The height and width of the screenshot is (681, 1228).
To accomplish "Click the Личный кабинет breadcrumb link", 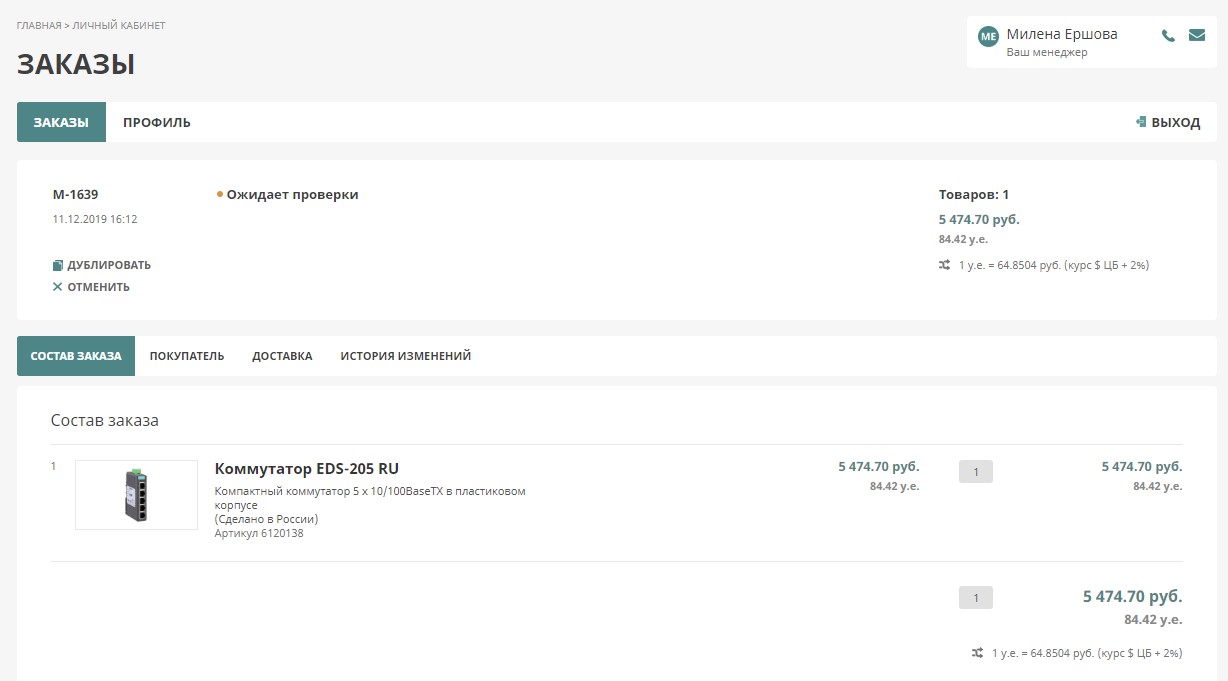I will 119,25.
